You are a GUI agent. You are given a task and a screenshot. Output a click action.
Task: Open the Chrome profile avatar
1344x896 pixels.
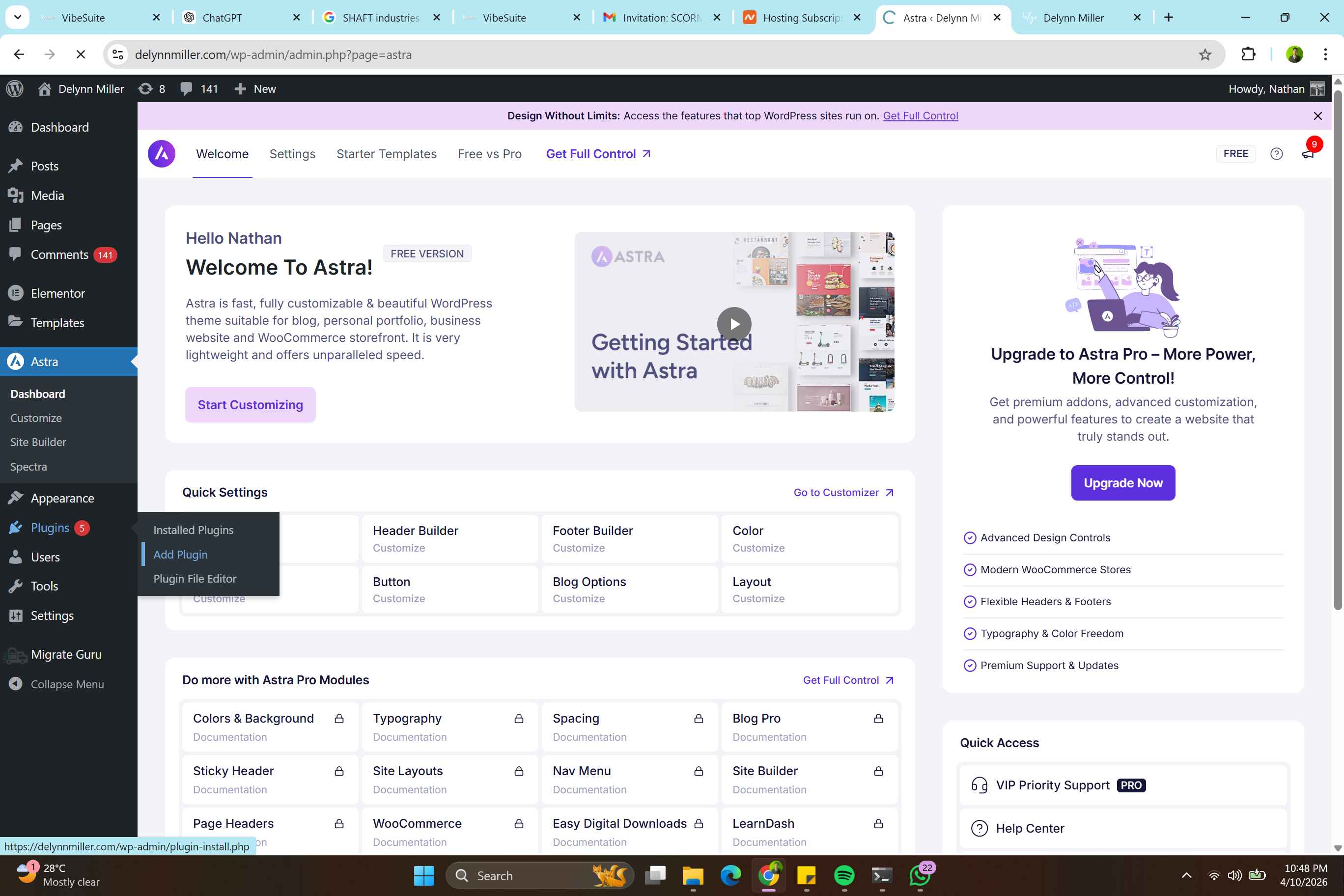click(1294, 55)
